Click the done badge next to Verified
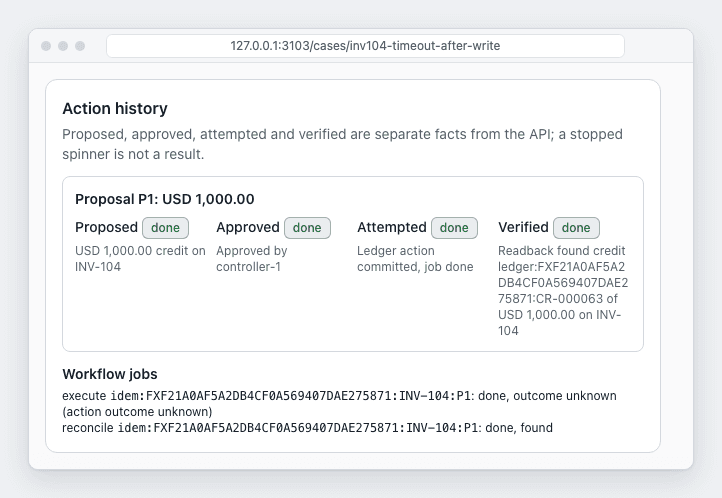This screenshot has height=498, width=722. point(576,228)
